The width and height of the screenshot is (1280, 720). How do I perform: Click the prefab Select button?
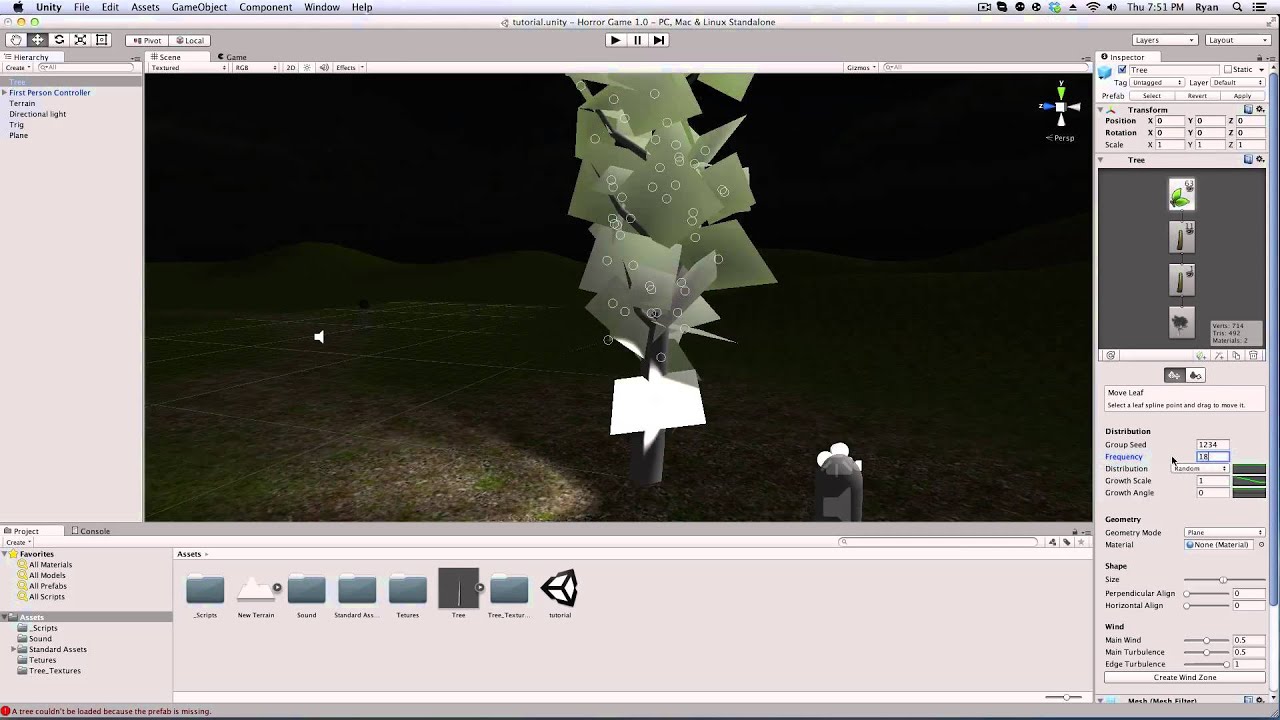1152,96
